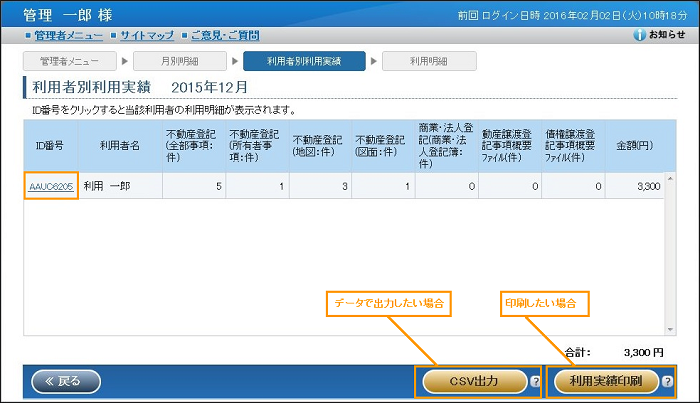Go to 月別明細 breadcrumb step
700x403 pixels.
click(179, 61)
